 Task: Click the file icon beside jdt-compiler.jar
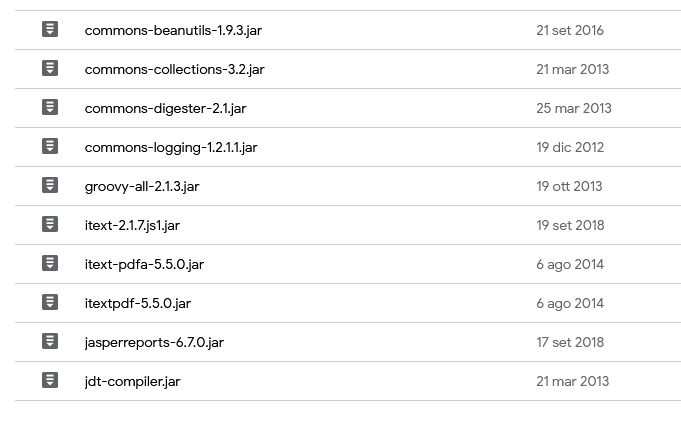[x=50, y=381]
